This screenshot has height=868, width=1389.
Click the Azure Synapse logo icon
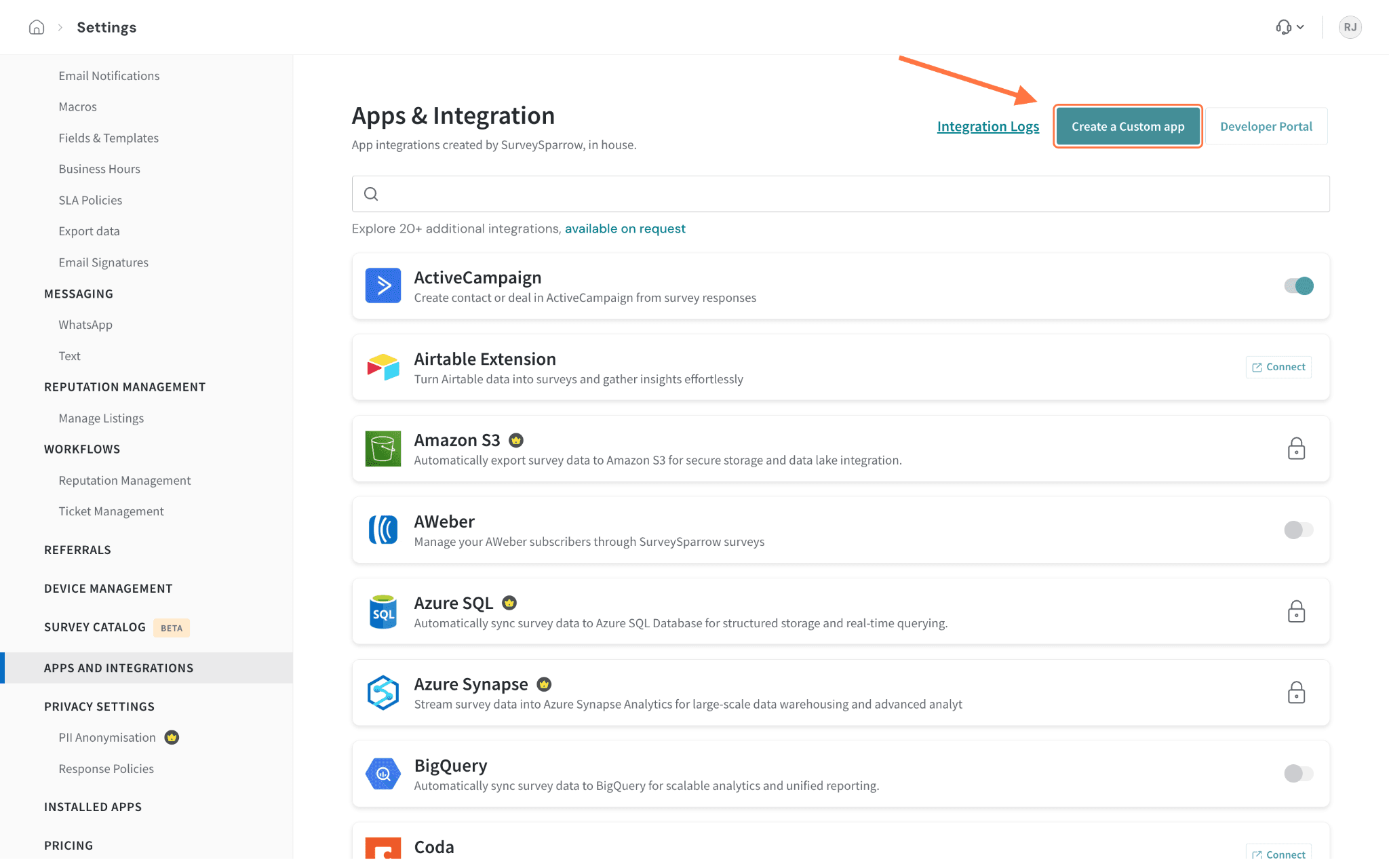pos(383,692)
